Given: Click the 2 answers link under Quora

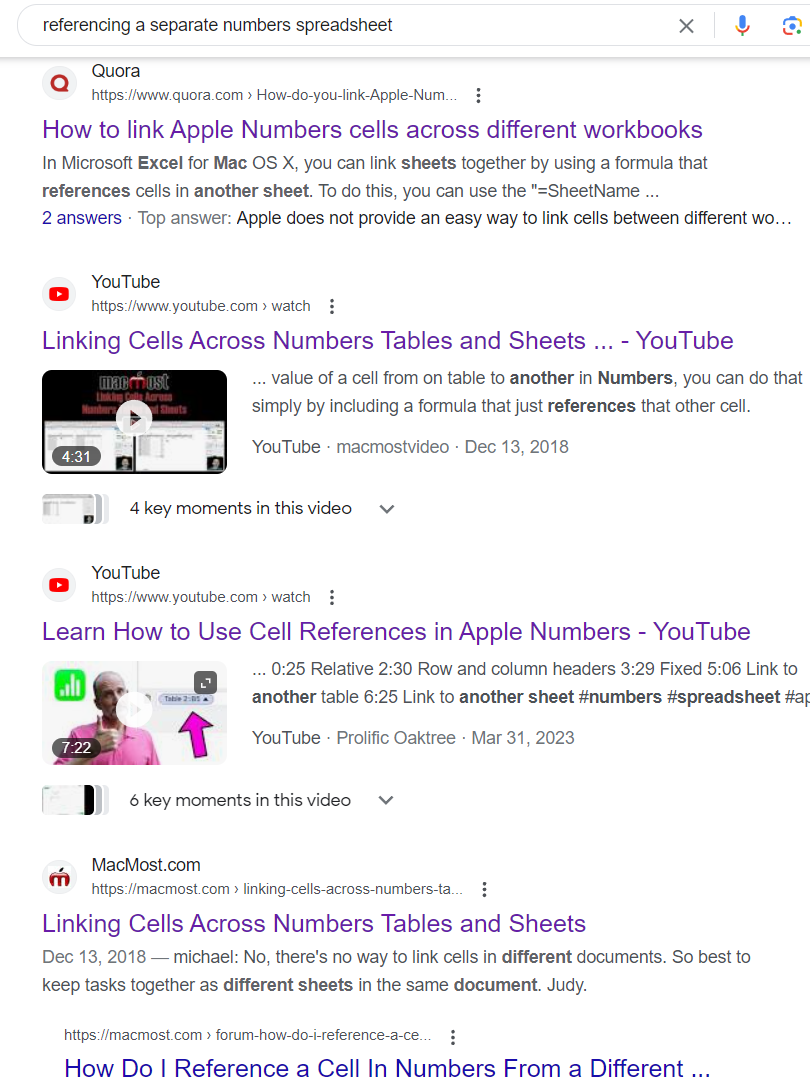Looking at the screenshot, I should 81,218.
